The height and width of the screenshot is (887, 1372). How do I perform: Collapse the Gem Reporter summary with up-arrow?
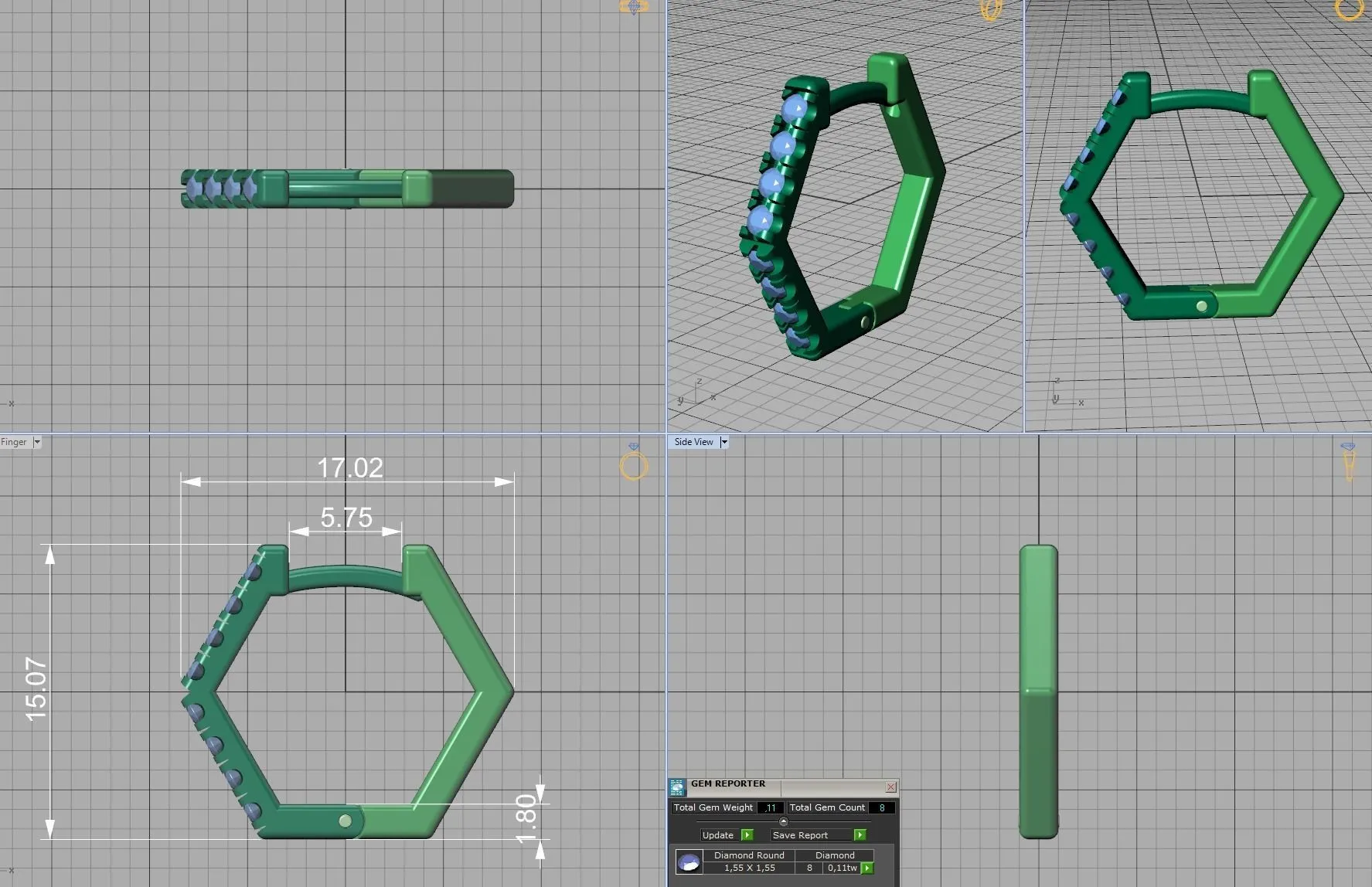pos(783,821)
